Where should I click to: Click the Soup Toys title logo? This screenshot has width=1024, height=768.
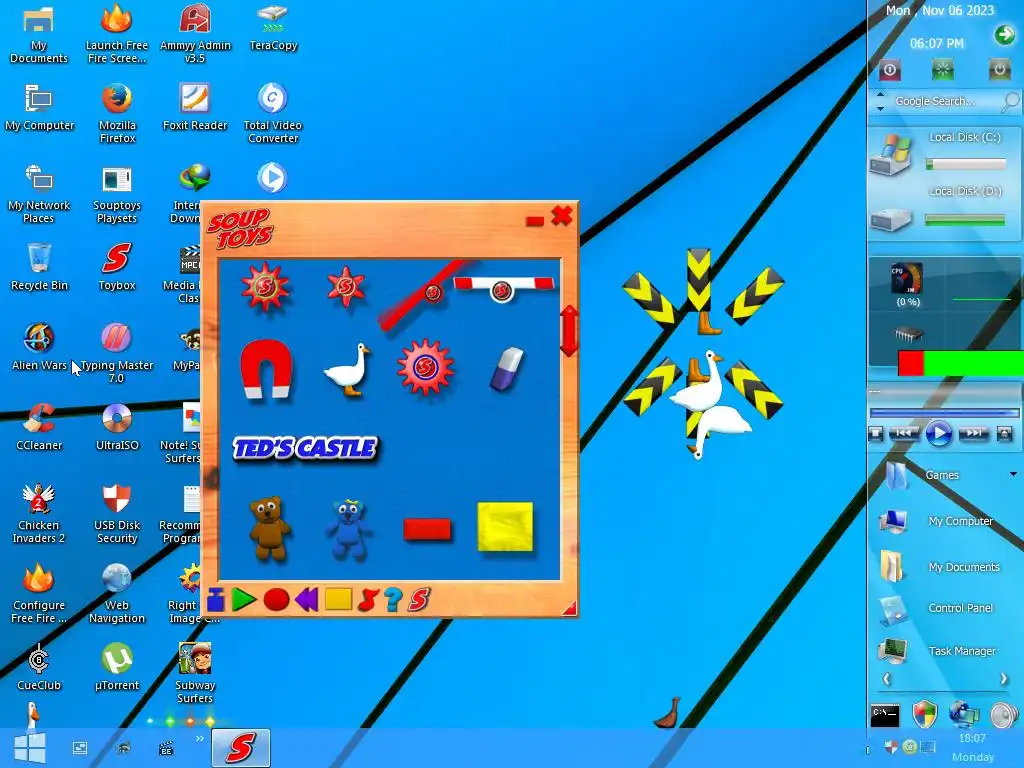[x=241, y=228]
